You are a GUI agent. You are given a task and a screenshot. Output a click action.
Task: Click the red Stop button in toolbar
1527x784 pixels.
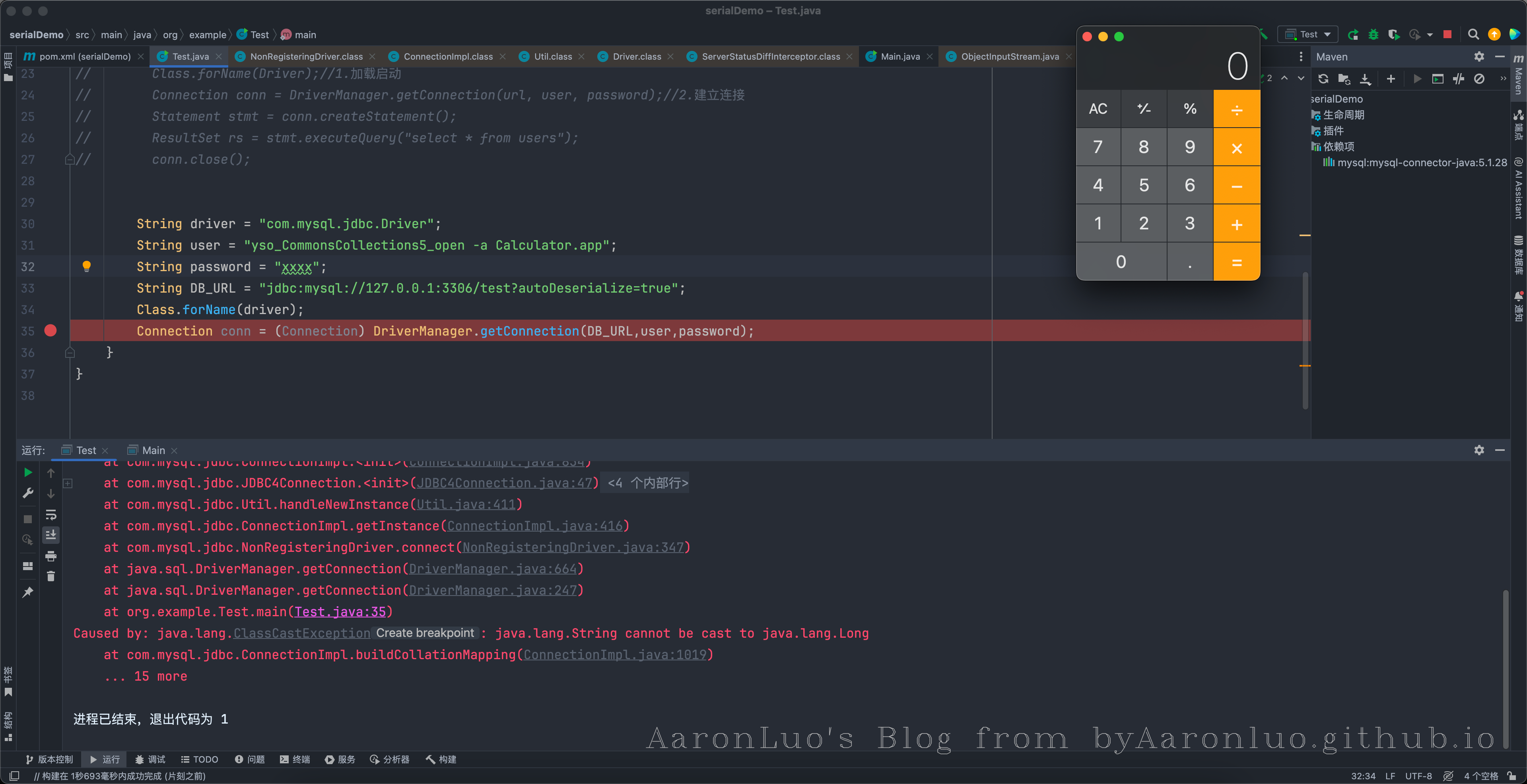pyautogui.click(x=1447, y=35)
